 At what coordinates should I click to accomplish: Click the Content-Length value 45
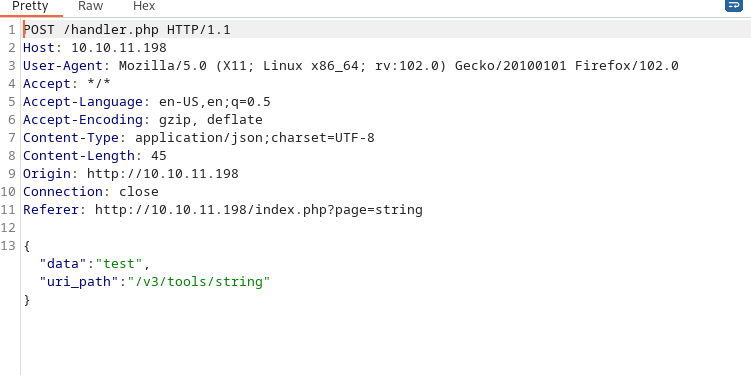159,156
